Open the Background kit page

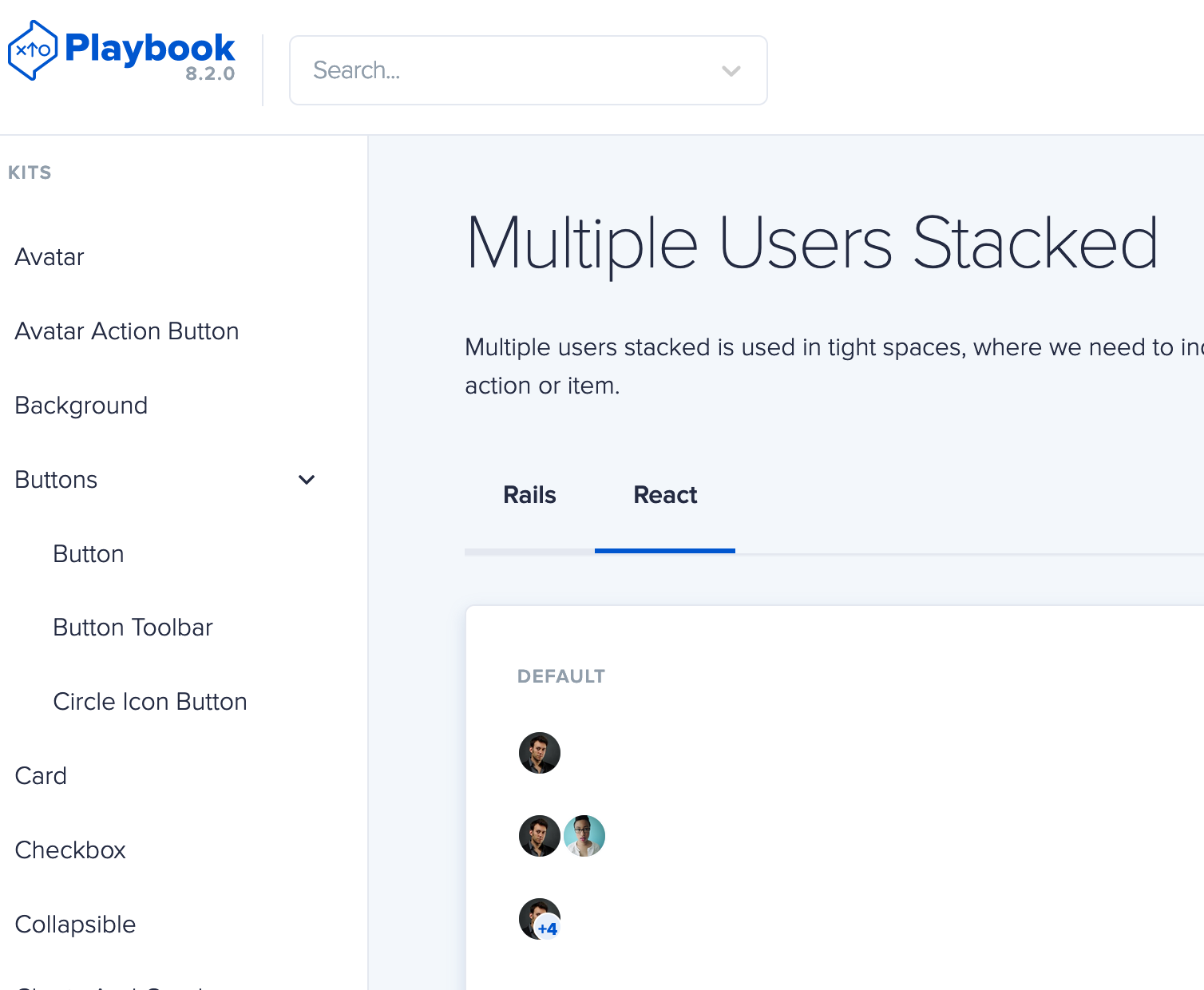(81, 405)
